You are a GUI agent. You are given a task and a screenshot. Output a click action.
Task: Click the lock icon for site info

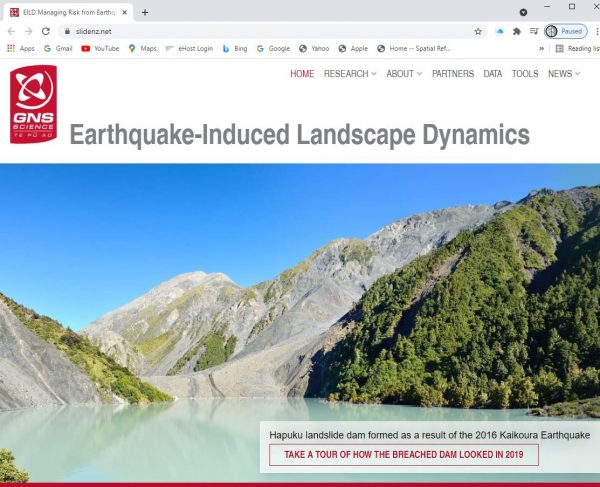coord(67,31)
